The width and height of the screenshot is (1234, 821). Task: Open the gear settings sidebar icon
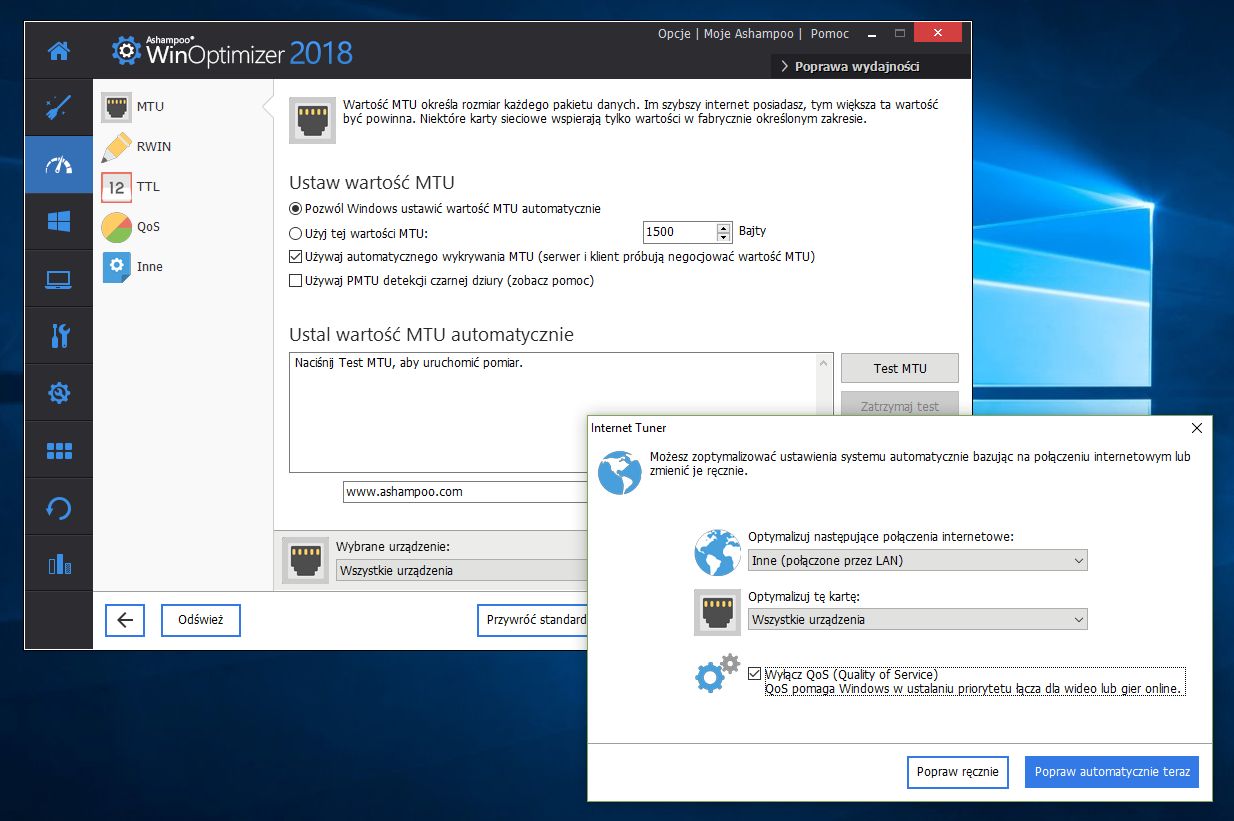pos(59,393)
